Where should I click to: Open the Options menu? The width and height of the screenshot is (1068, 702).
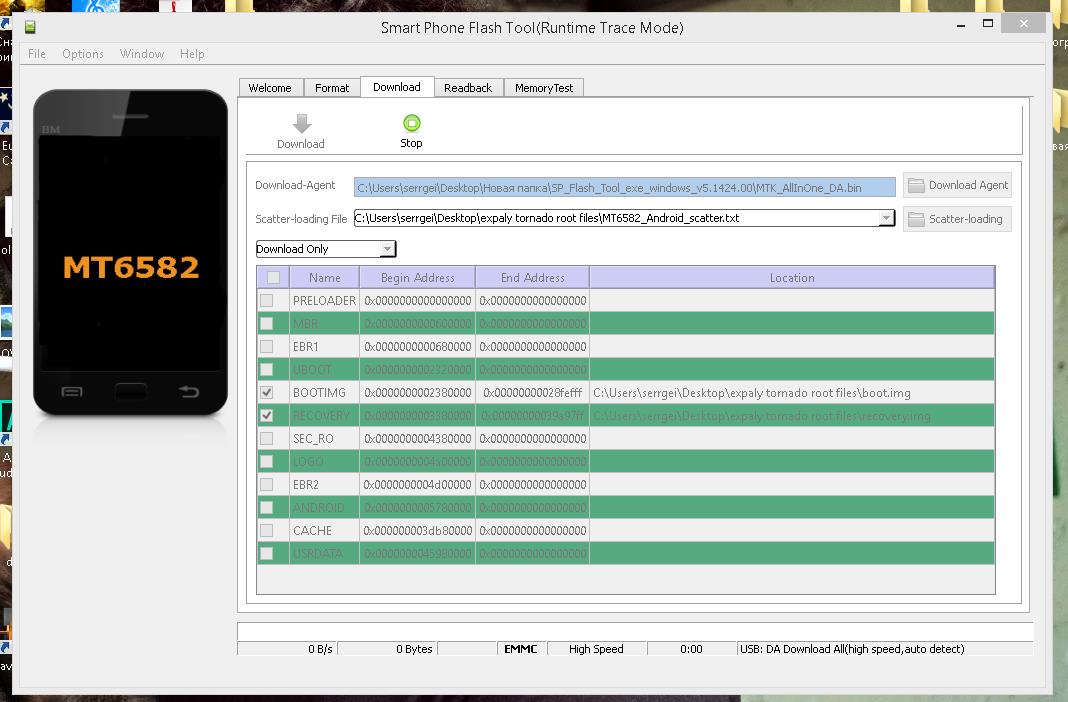tap(83, 54)
